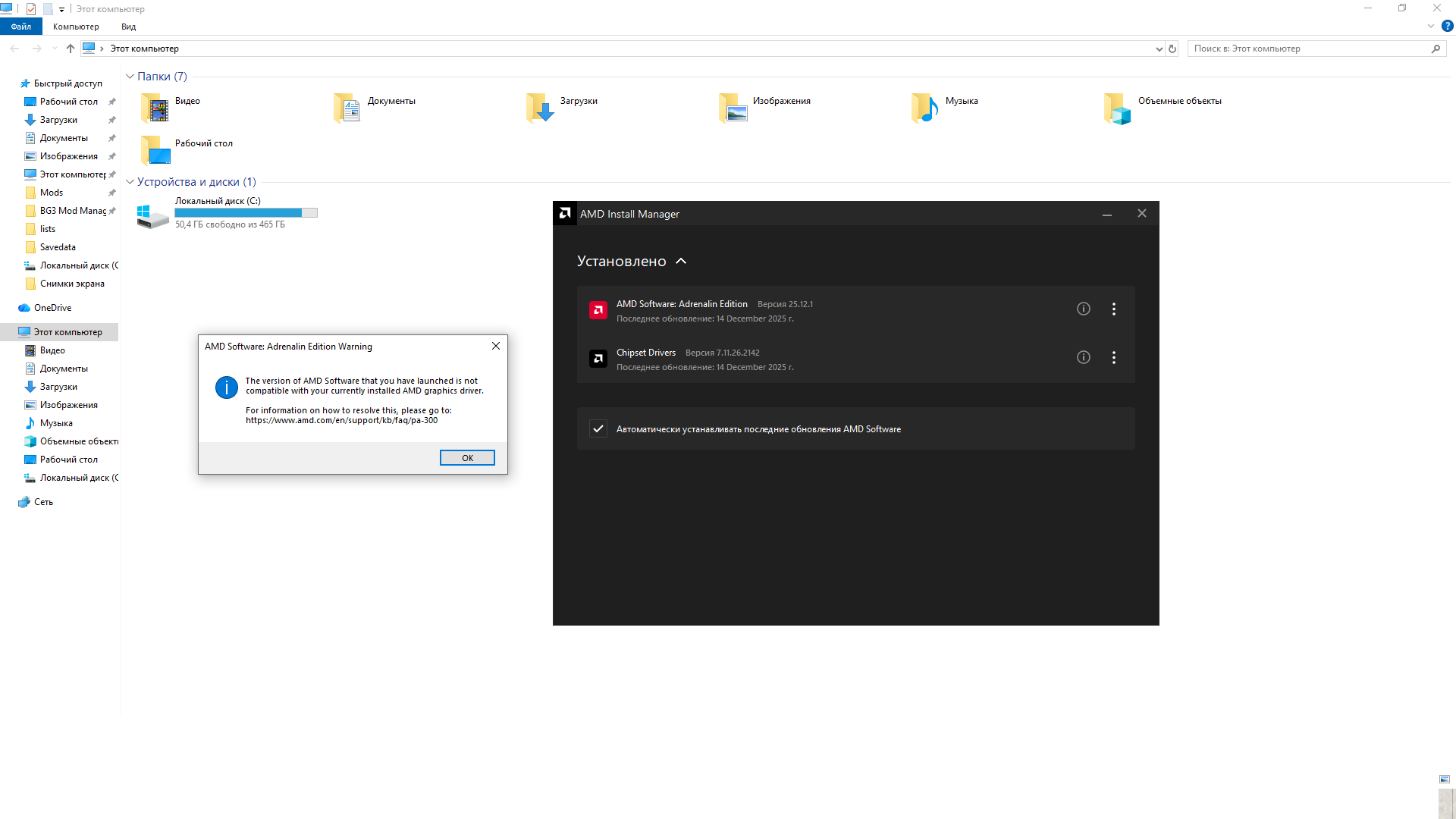Open info for AMD Software: Adrenalin Edition
The width and height of the screenshot is (1456, 819).
click(x=1084, y=309)
